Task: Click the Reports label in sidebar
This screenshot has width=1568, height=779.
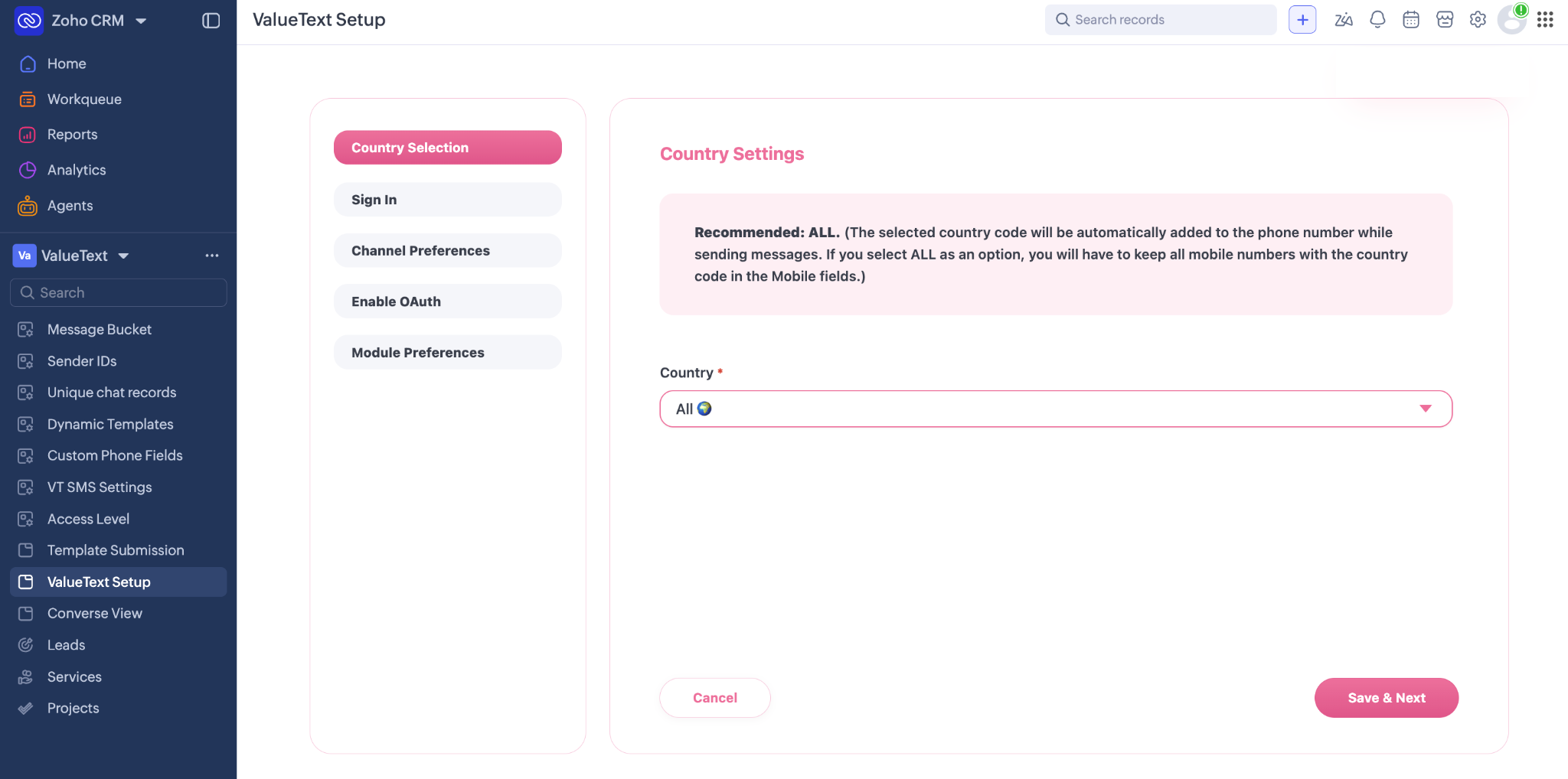Action: click(x=73, y=135)
